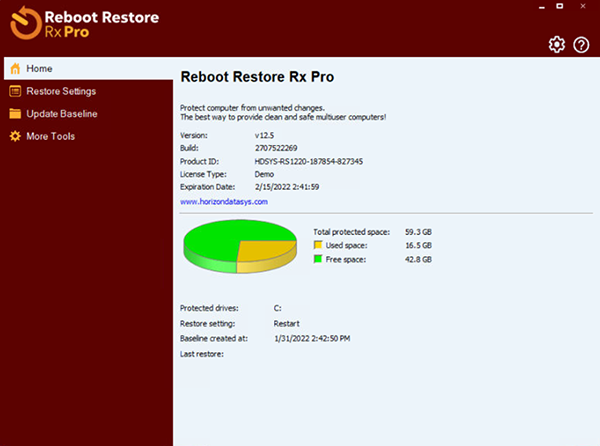Screen dimensions: 600x446
Task: Close the Reboot Restore Rx Pro window
Action: (583, 6)
